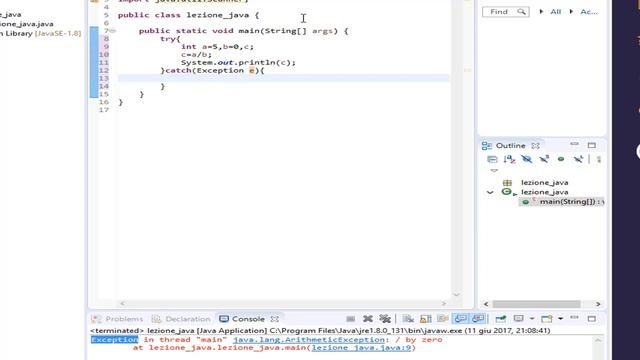
Task: Toggle alphabetical Sort in Outline toolbar
Action: coord(509,159)
